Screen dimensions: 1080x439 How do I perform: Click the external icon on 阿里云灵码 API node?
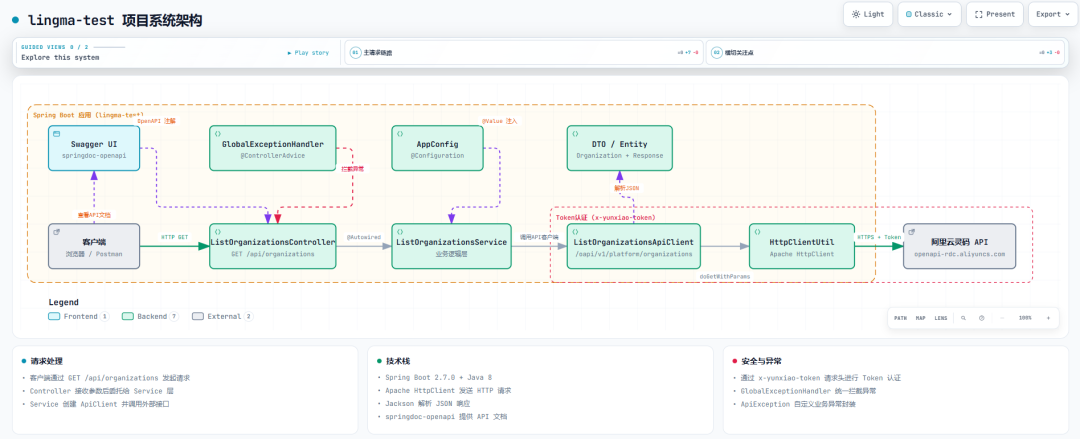(x=912, y=232)
